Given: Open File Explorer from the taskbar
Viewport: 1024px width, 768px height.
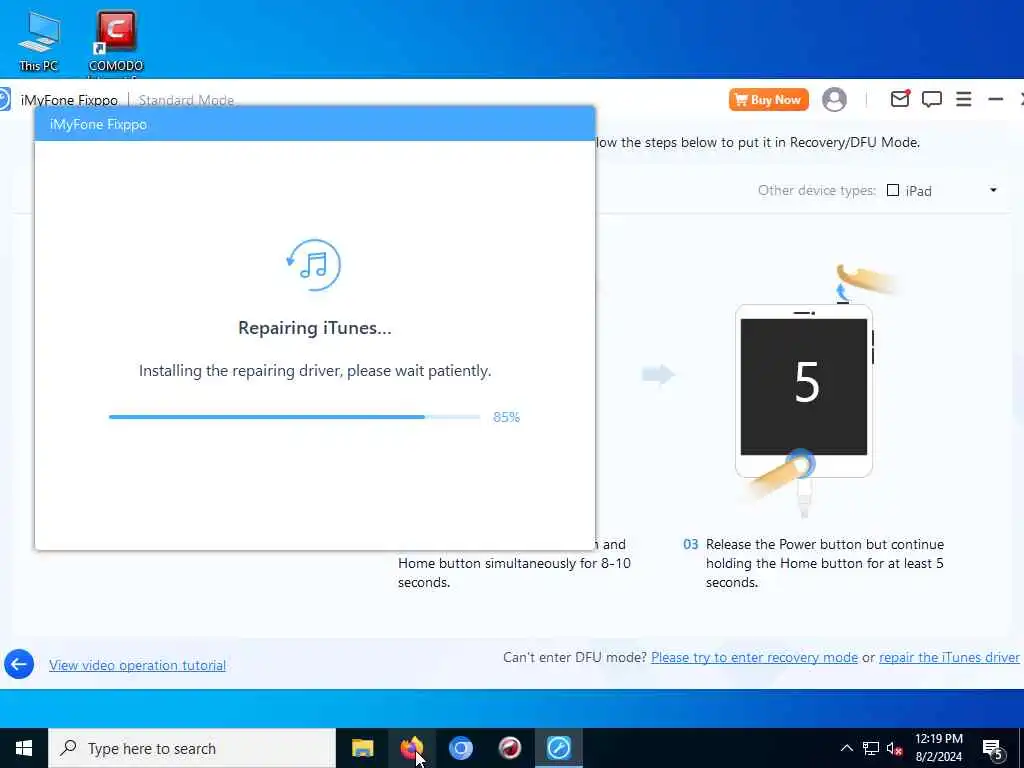Looking at the screenshot, I should (x=362, y=748).
